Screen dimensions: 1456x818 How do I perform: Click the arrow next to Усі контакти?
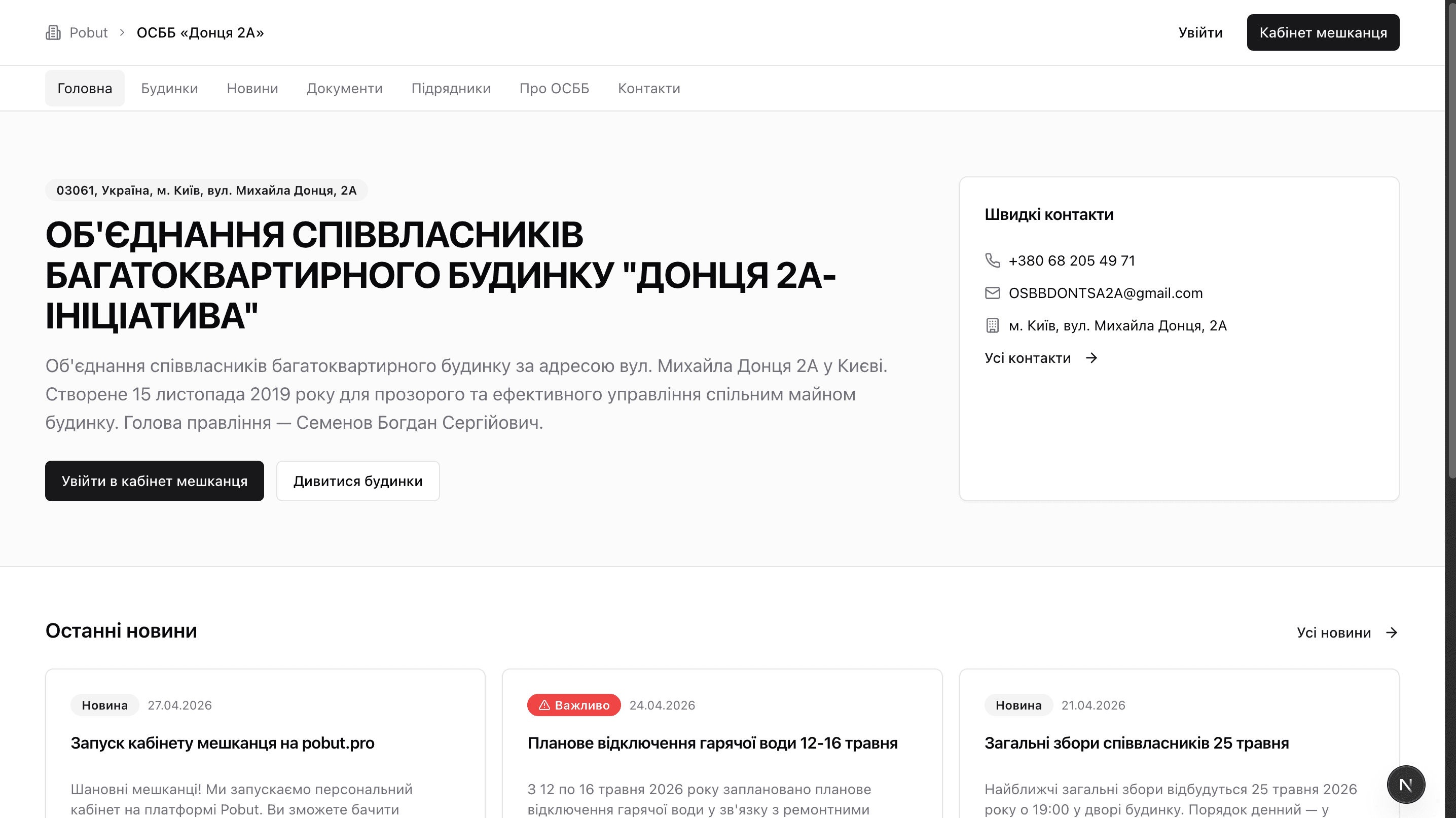[1092, 358]
